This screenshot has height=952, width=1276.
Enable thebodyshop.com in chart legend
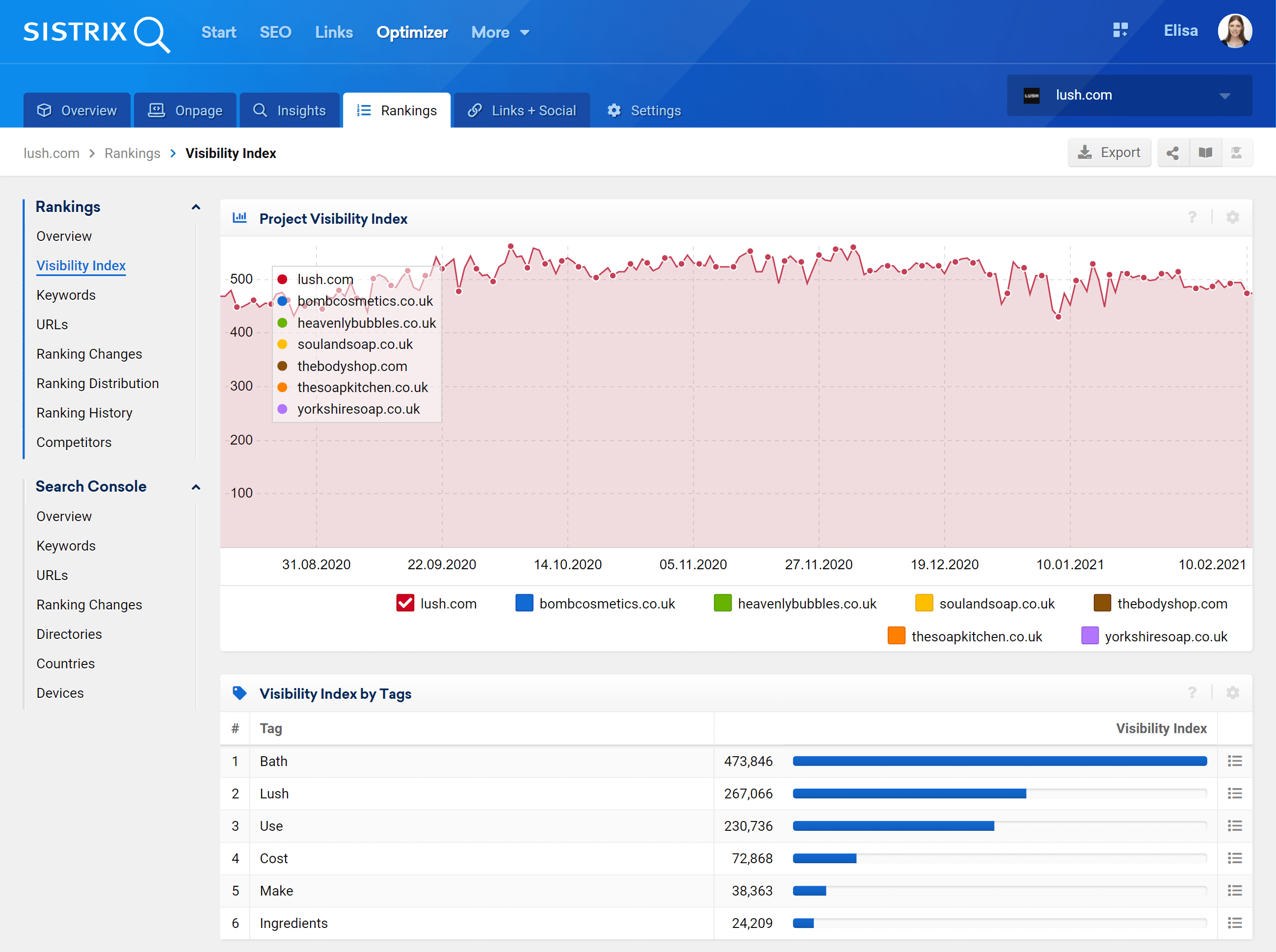pyautogui.click(x=1102, y=603)
